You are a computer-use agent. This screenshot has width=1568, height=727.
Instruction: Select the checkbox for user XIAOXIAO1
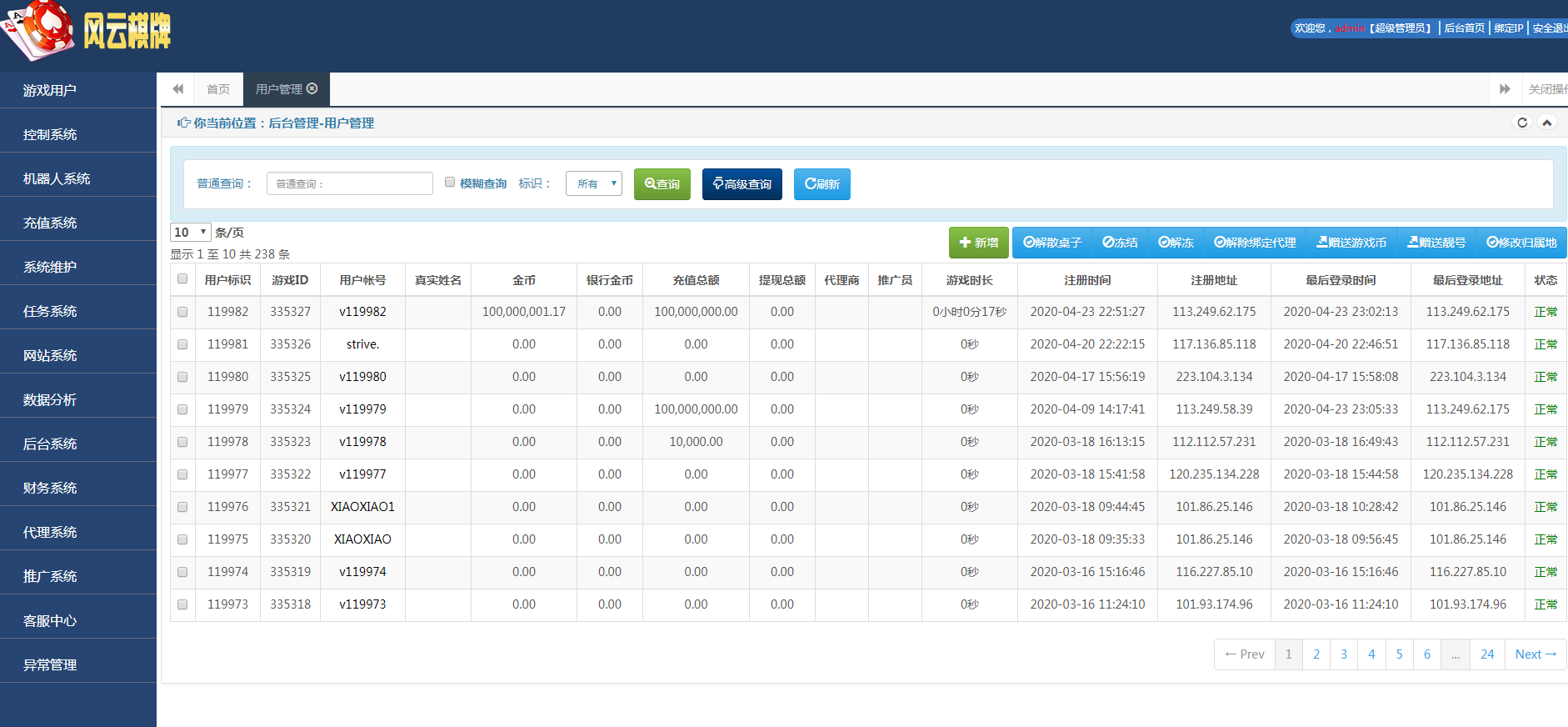(182, 507)
